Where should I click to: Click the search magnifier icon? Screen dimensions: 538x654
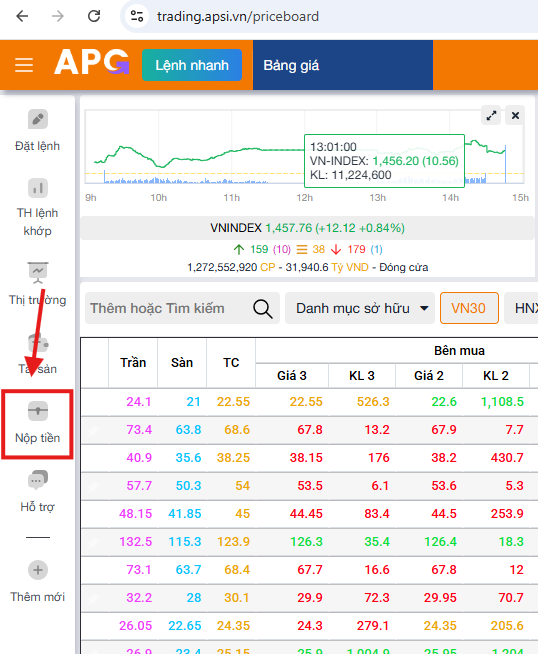pyautogui.click(x=263, y=309)
